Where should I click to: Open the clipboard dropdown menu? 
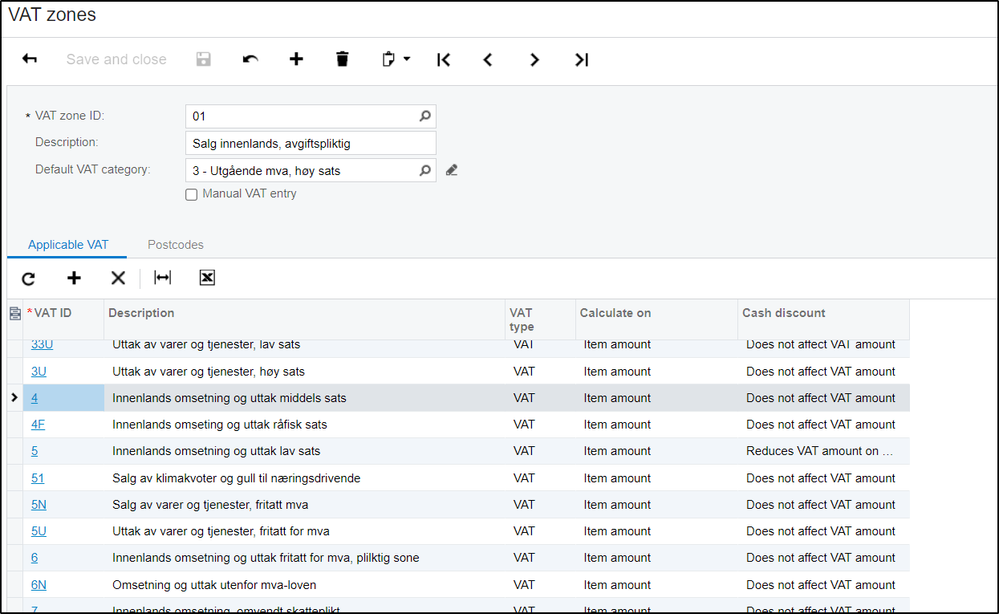click(x=396, y=59)
